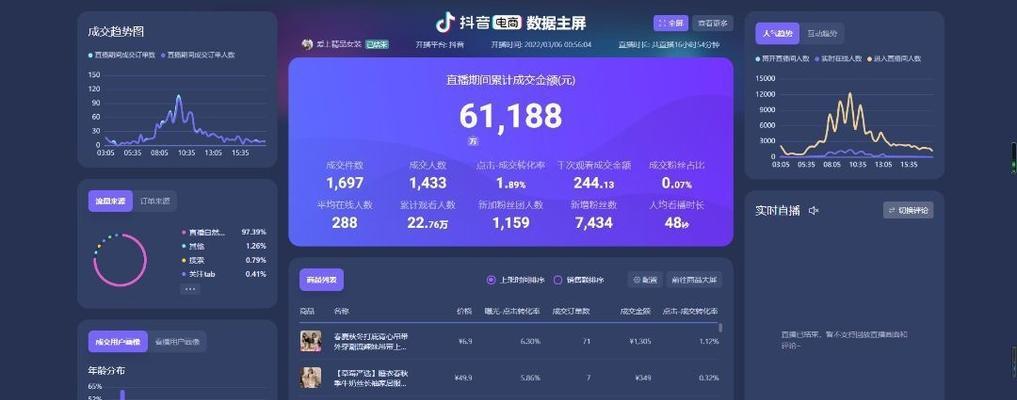
Task: Click the 成交订单数 column header
Action: 571,311
